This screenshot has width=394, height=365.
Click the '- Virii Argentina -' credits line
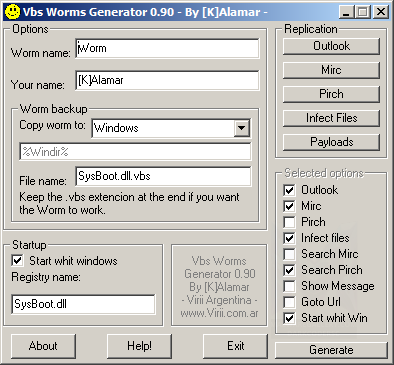(x=219, y=300)
